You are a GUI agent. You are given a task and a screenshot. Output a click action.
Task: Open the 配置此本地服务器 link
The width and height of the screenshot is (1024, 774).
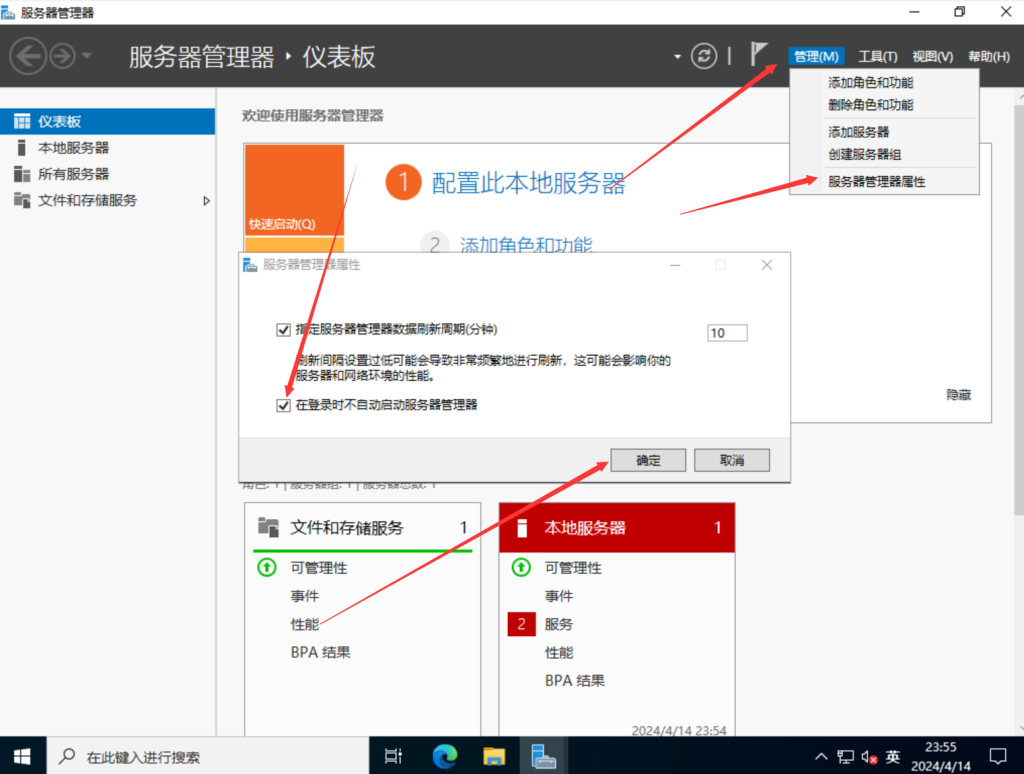pyautogui.click(x=528, y=183)
